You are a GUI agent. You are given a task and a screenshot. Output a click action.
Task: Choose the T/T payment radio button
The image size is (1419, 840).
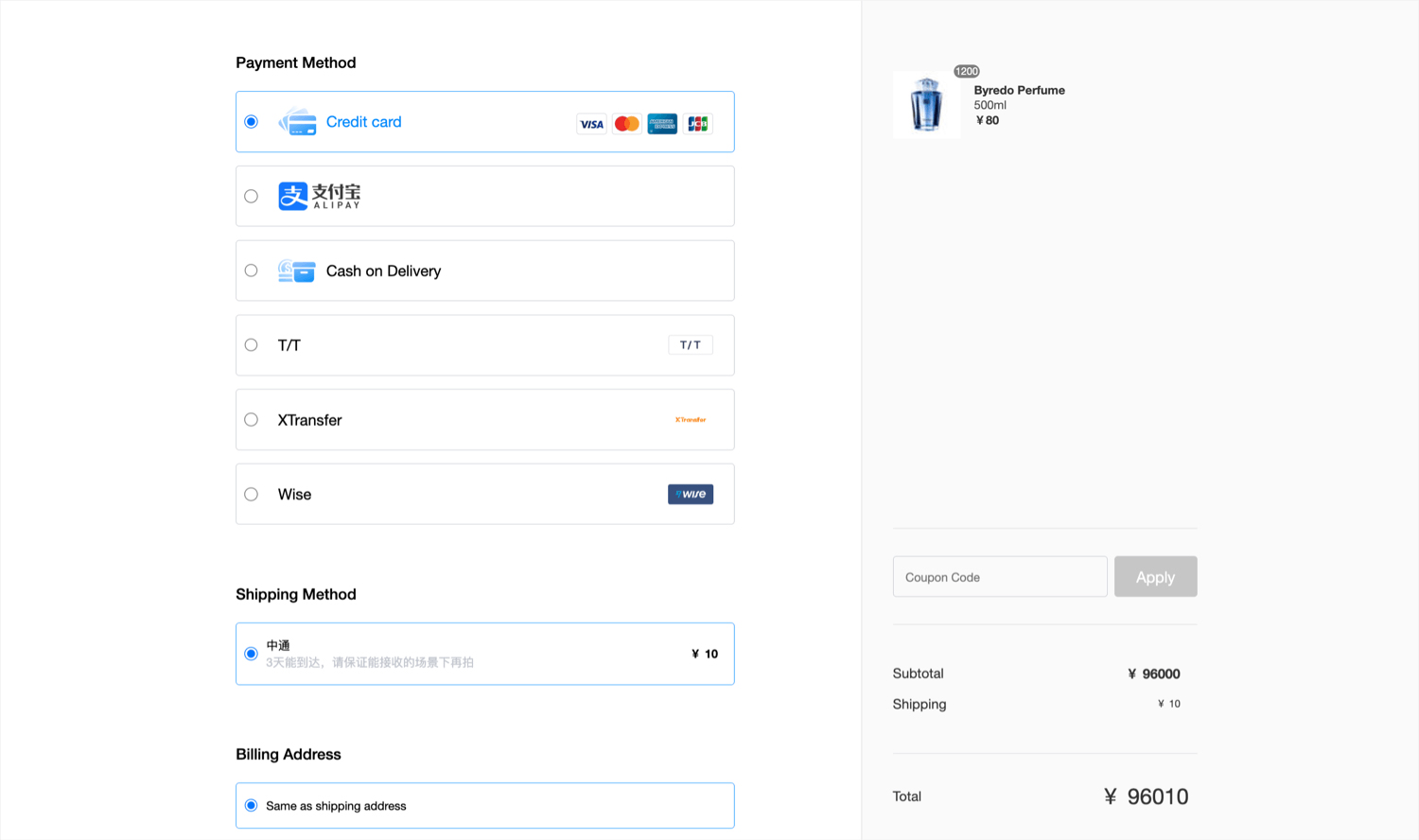point(251,345)
